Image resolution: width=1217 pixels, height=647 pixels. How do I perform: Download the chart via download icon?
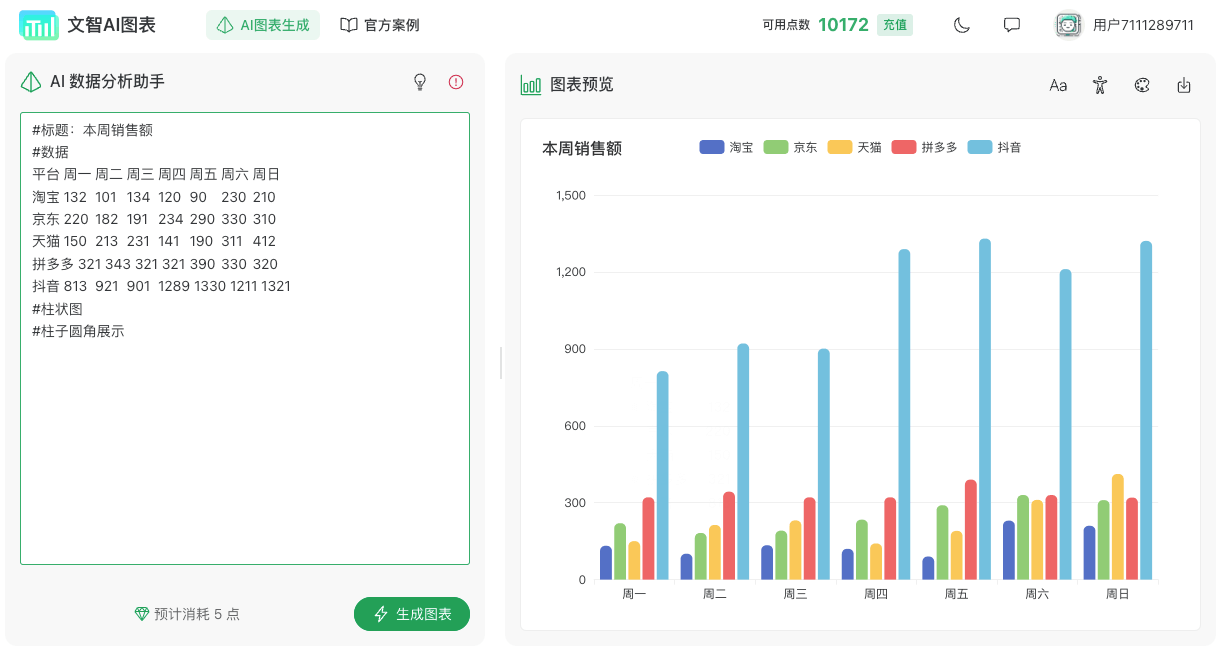point(1184,85)
